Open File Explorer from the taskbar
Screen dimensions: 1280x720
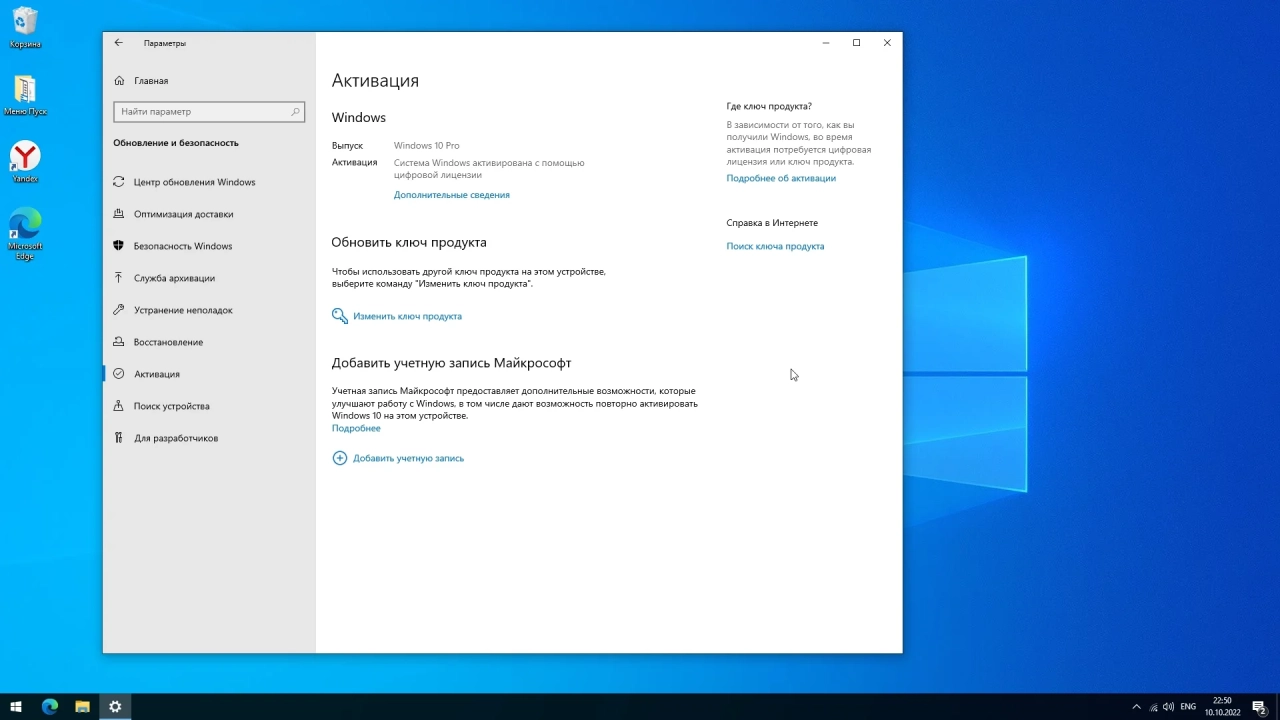click(82, 707)
